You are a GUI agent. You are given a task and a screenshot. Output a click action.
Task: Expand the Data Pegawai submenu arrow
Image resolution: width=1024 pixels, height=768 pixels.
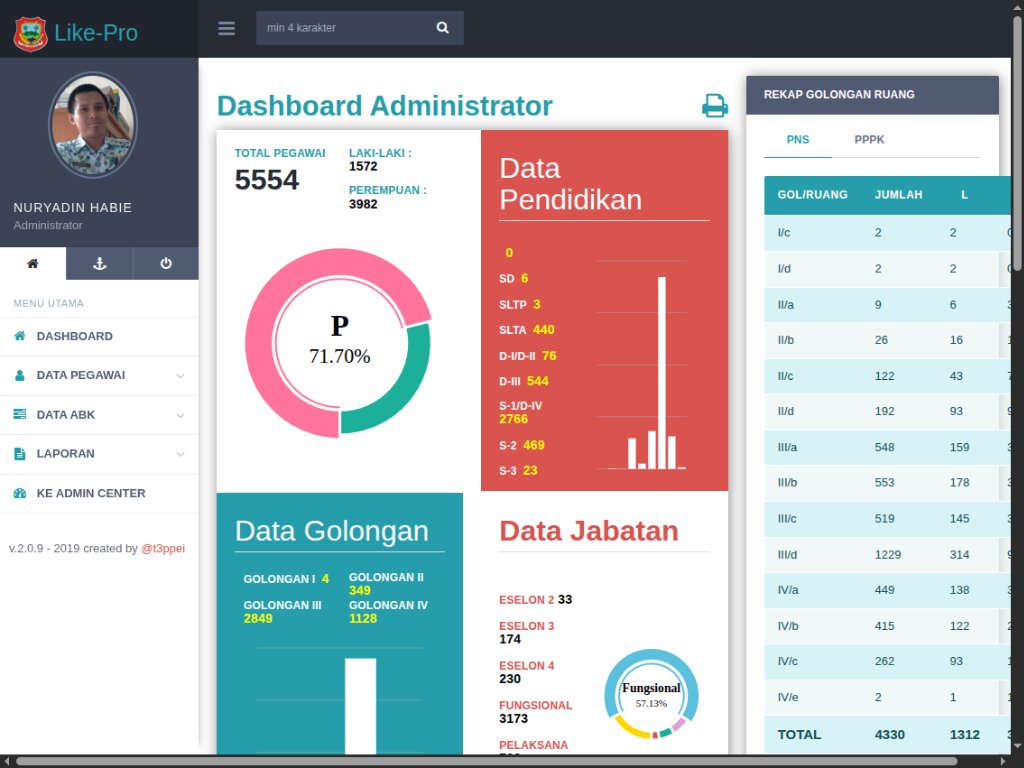click(180, 376)
